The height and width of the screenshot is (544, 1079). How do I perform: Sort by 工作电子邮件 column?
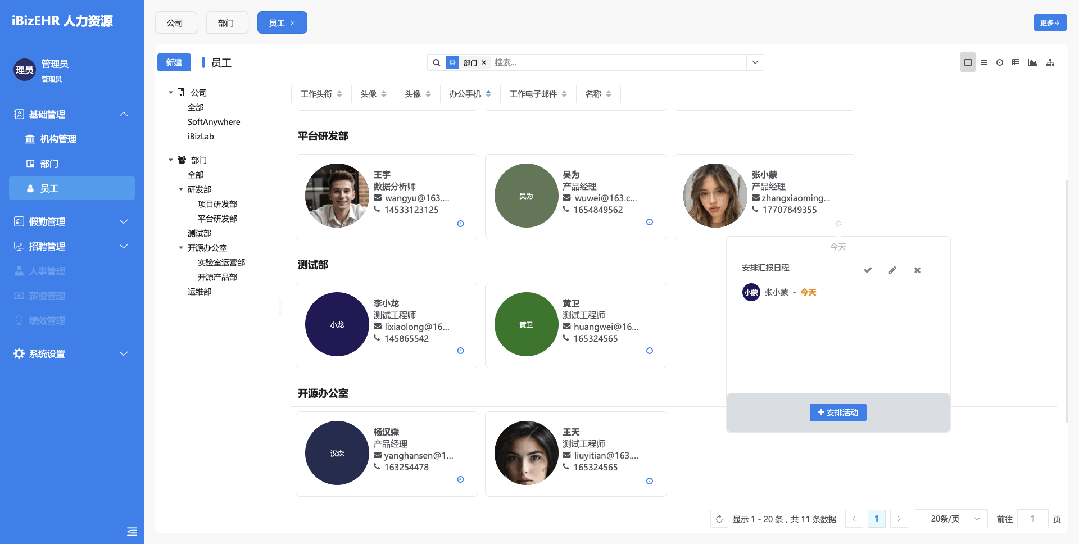(565, 94)
